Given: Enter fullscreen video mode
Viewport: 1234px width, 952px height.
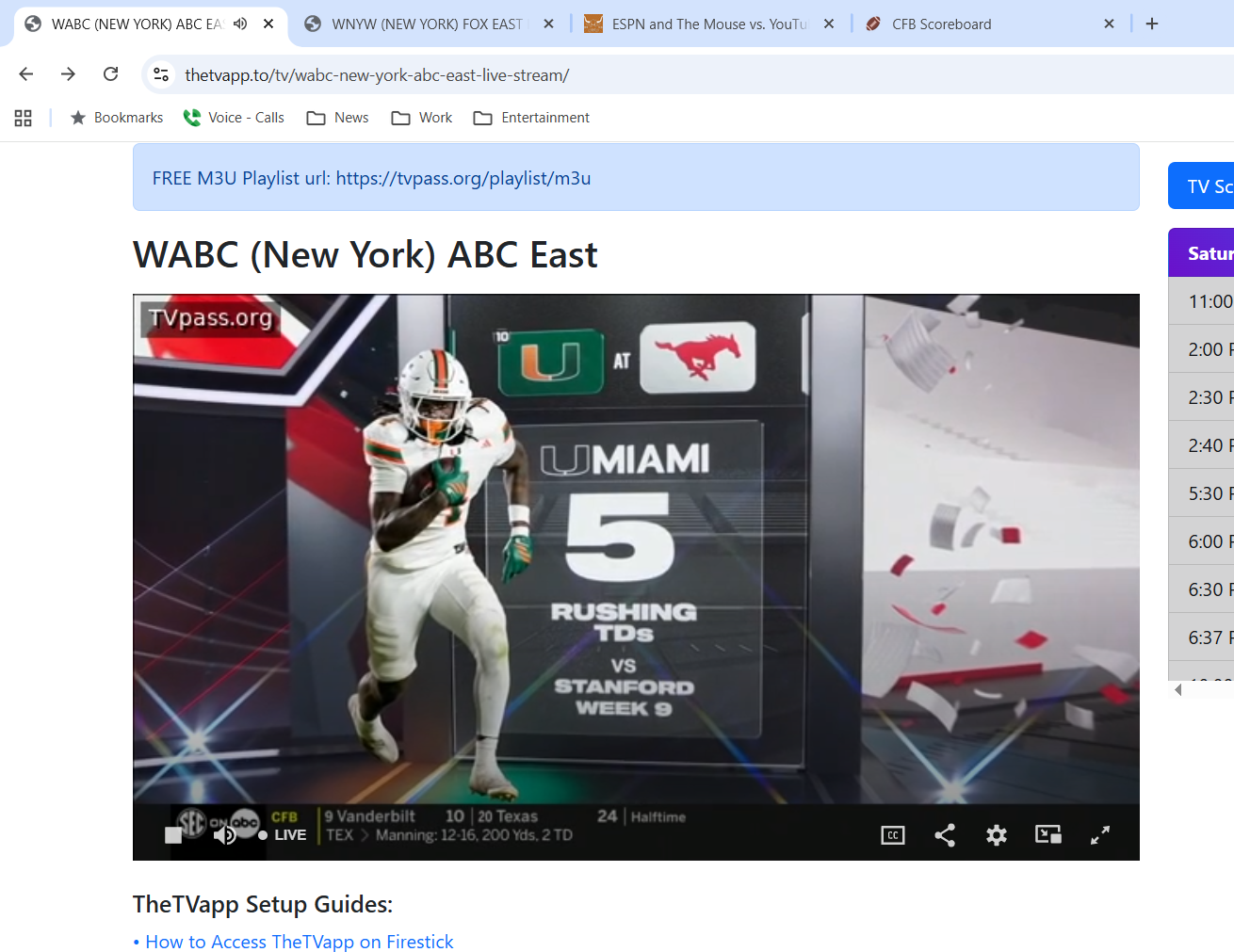Looking at the screenshot, I should pos(1099,835).
